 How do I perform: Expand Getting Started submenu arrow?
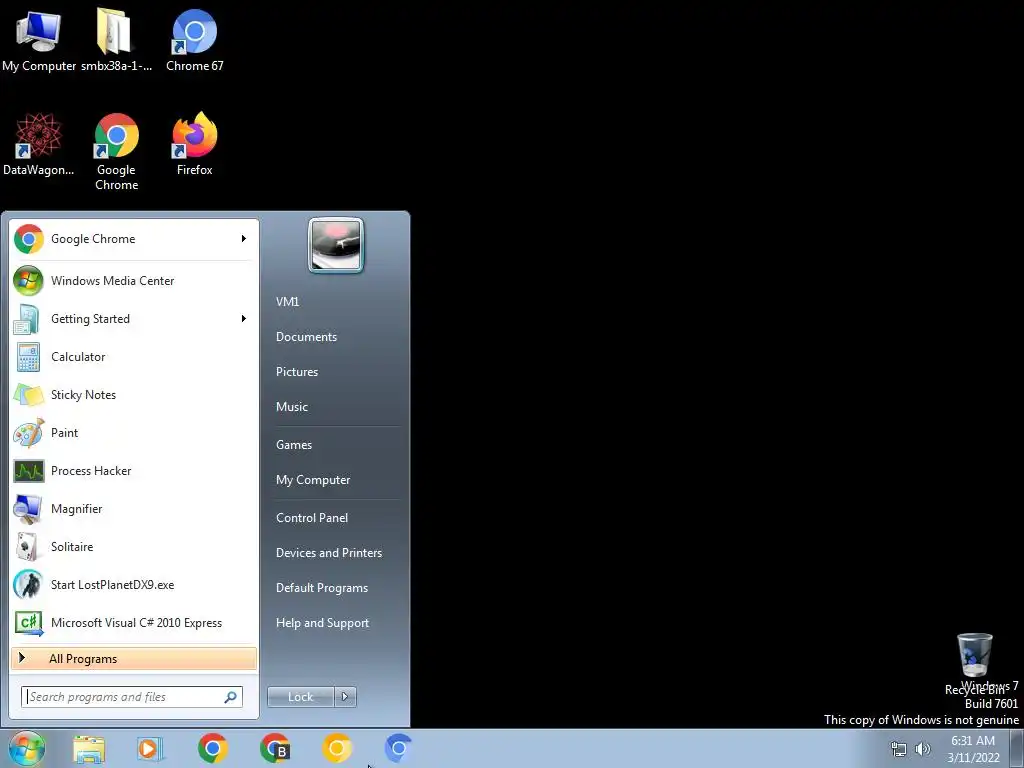(x=244, y=319)
